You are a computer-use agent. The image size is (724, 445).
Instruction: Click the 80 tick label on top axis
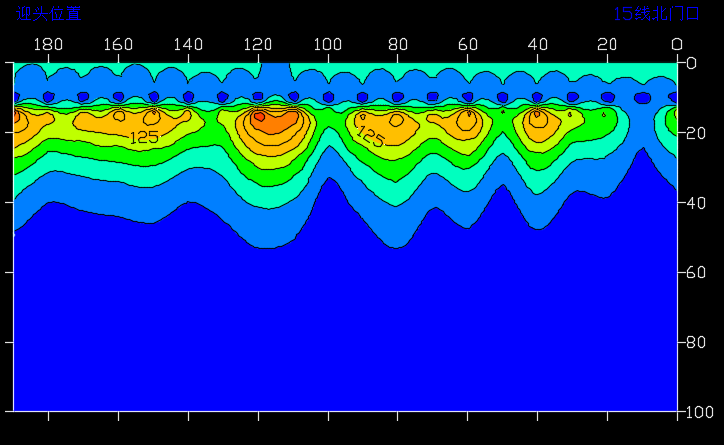(x=397, y=44)
